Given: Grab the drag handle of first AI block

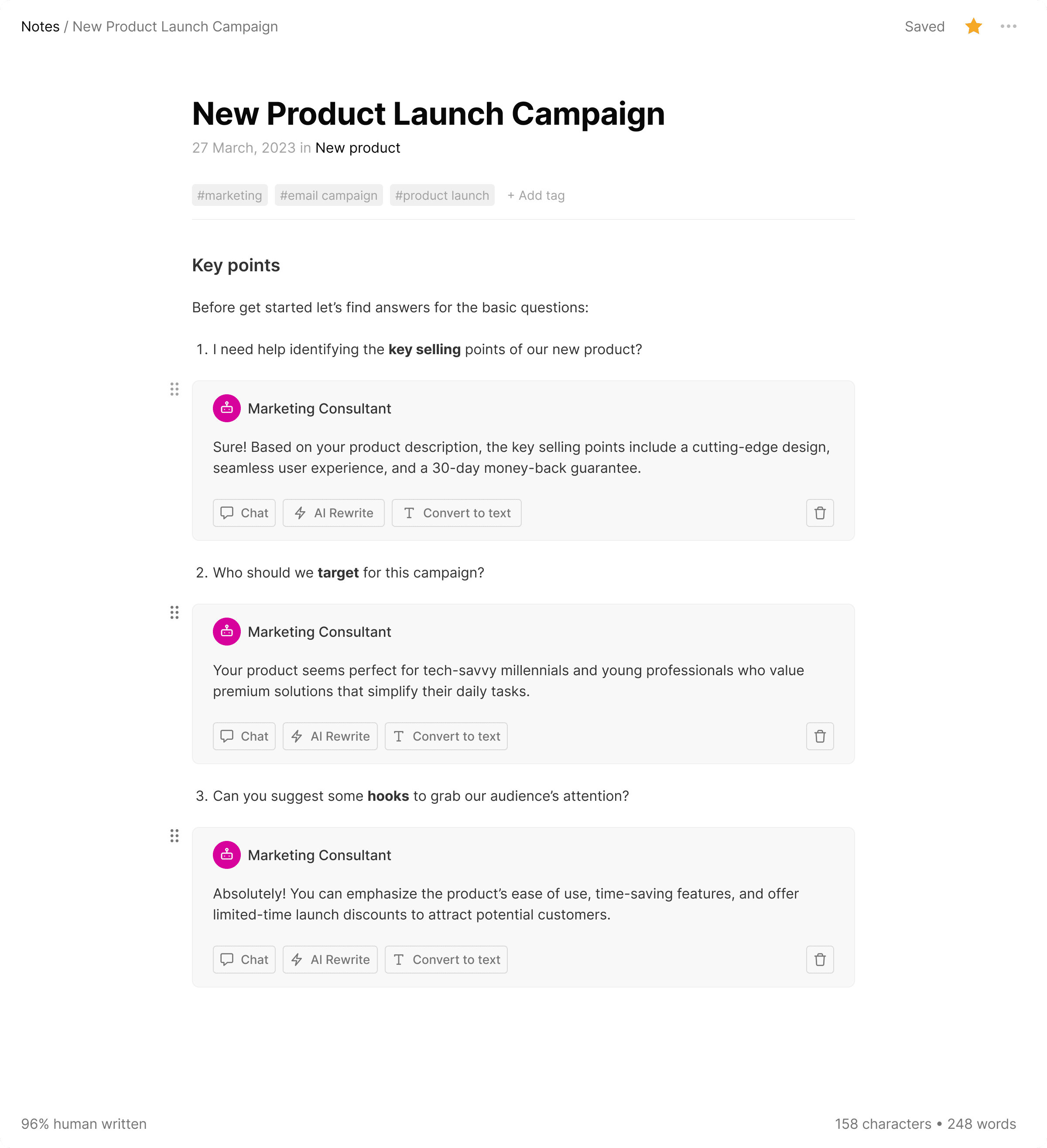Looking at the screenshot, I should [174, 389].
